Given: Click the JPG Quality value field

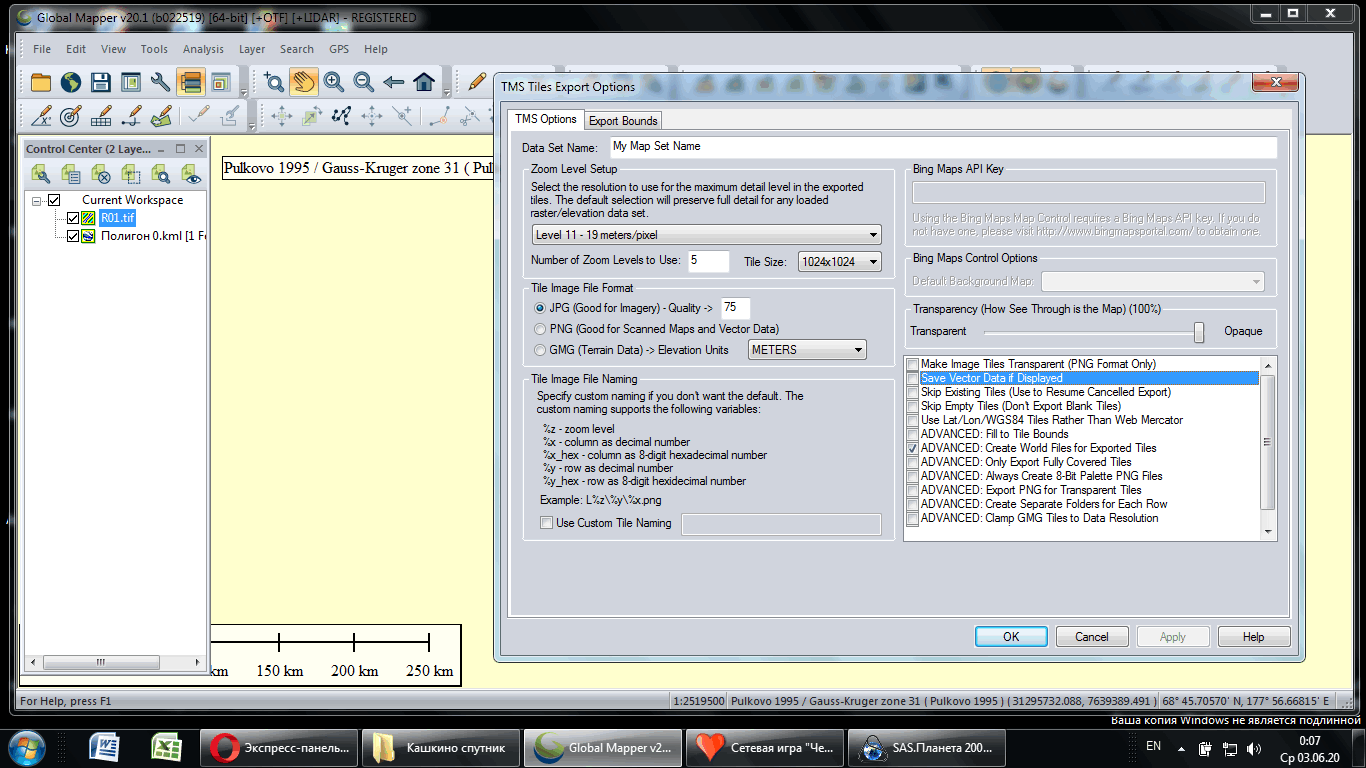Looking at the screenshot, I should click(735, 308).
